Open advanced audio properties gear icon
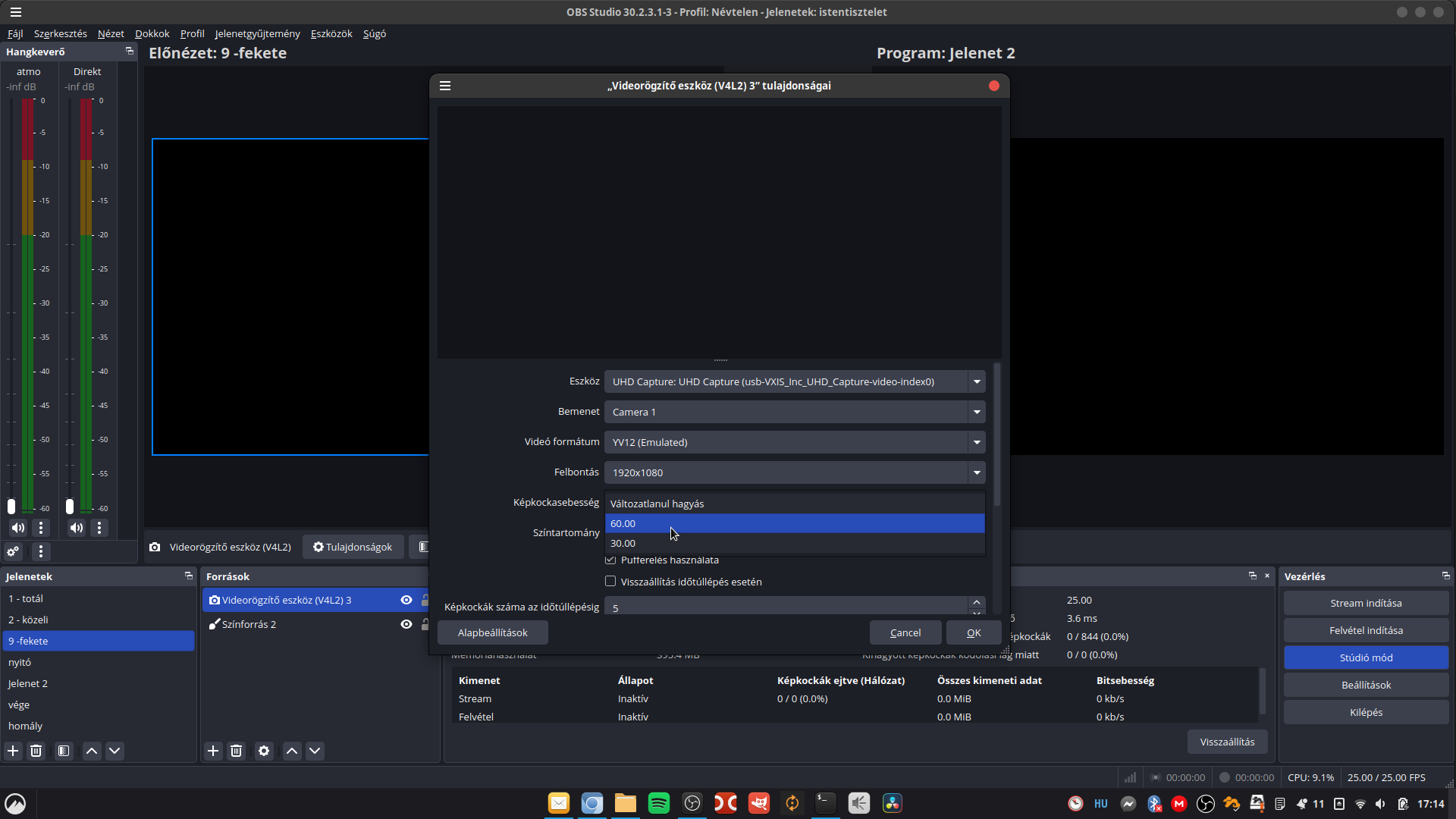 pyautogui.click(x=13, y=551)
